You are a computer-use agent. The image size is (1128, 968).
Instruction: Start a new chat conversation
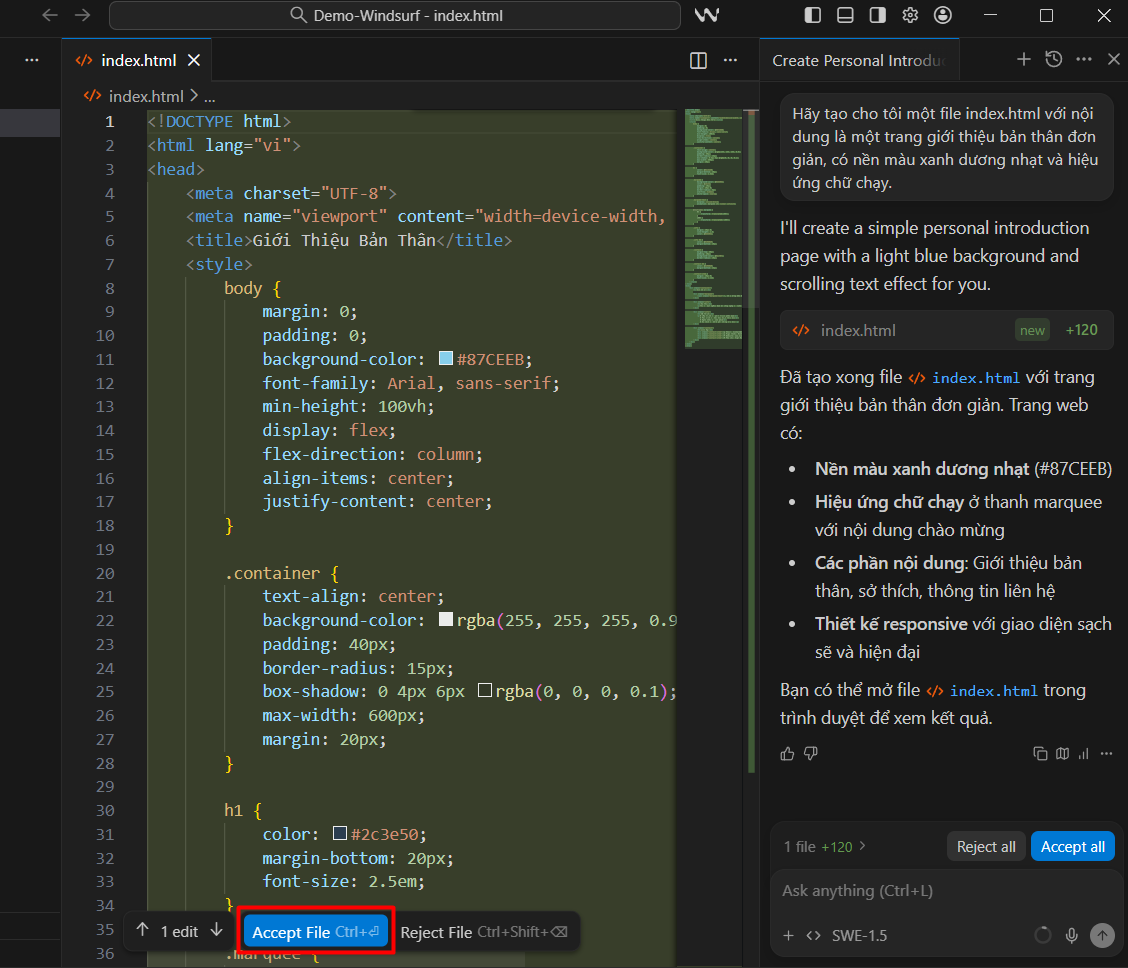[1023, 60]
